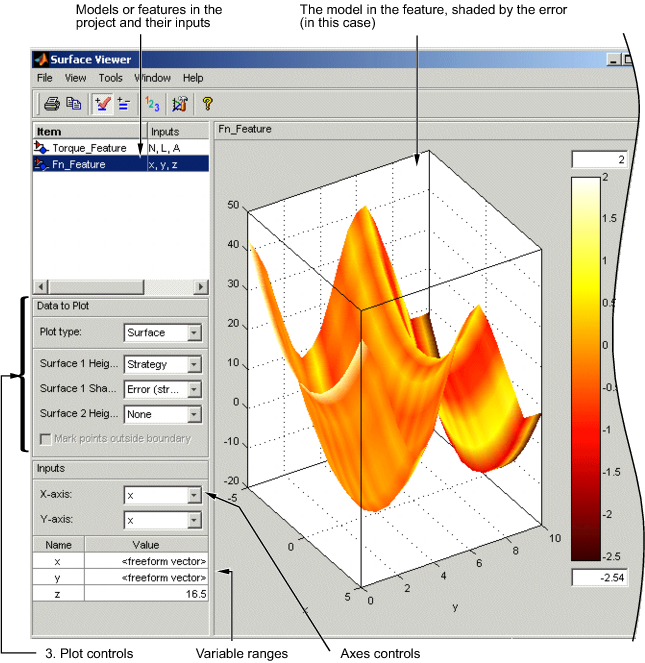
Task: Click the Item column header
Action: pyautogui.click(x=90, y=132)
